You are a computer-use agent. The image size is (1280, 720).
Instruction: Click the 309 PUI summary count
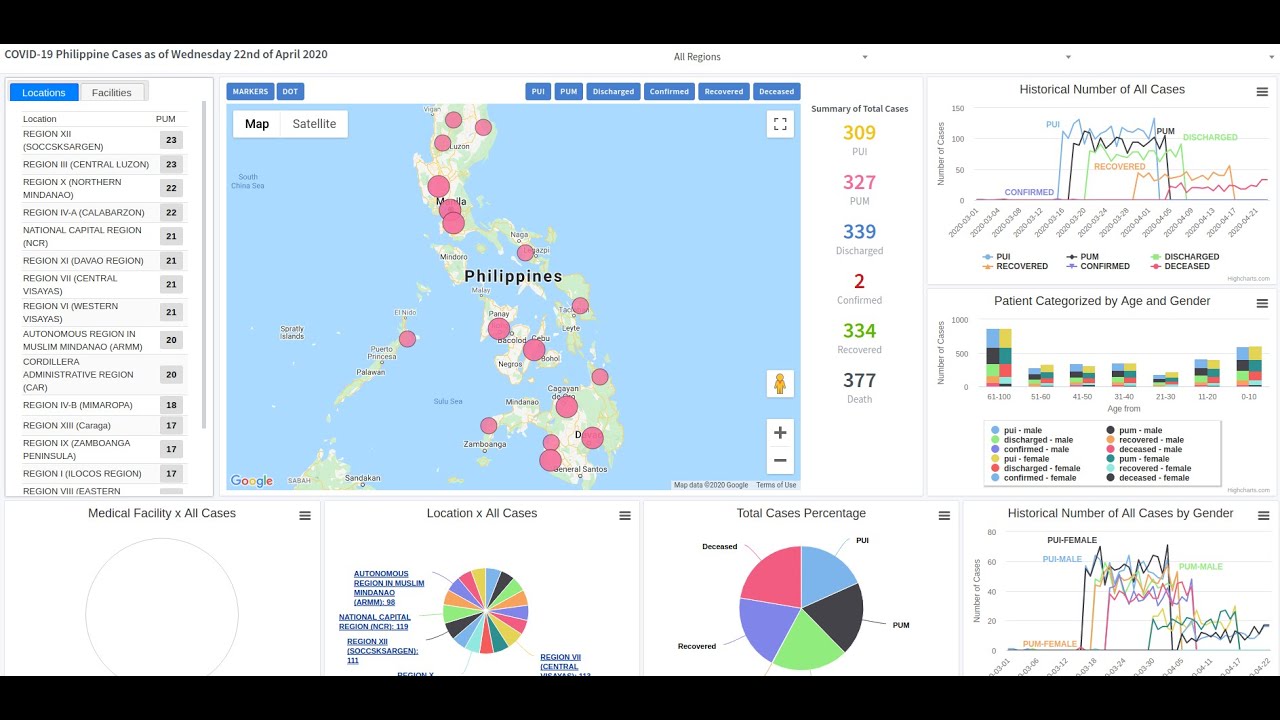pyautogui.click(x=859, y=133)
